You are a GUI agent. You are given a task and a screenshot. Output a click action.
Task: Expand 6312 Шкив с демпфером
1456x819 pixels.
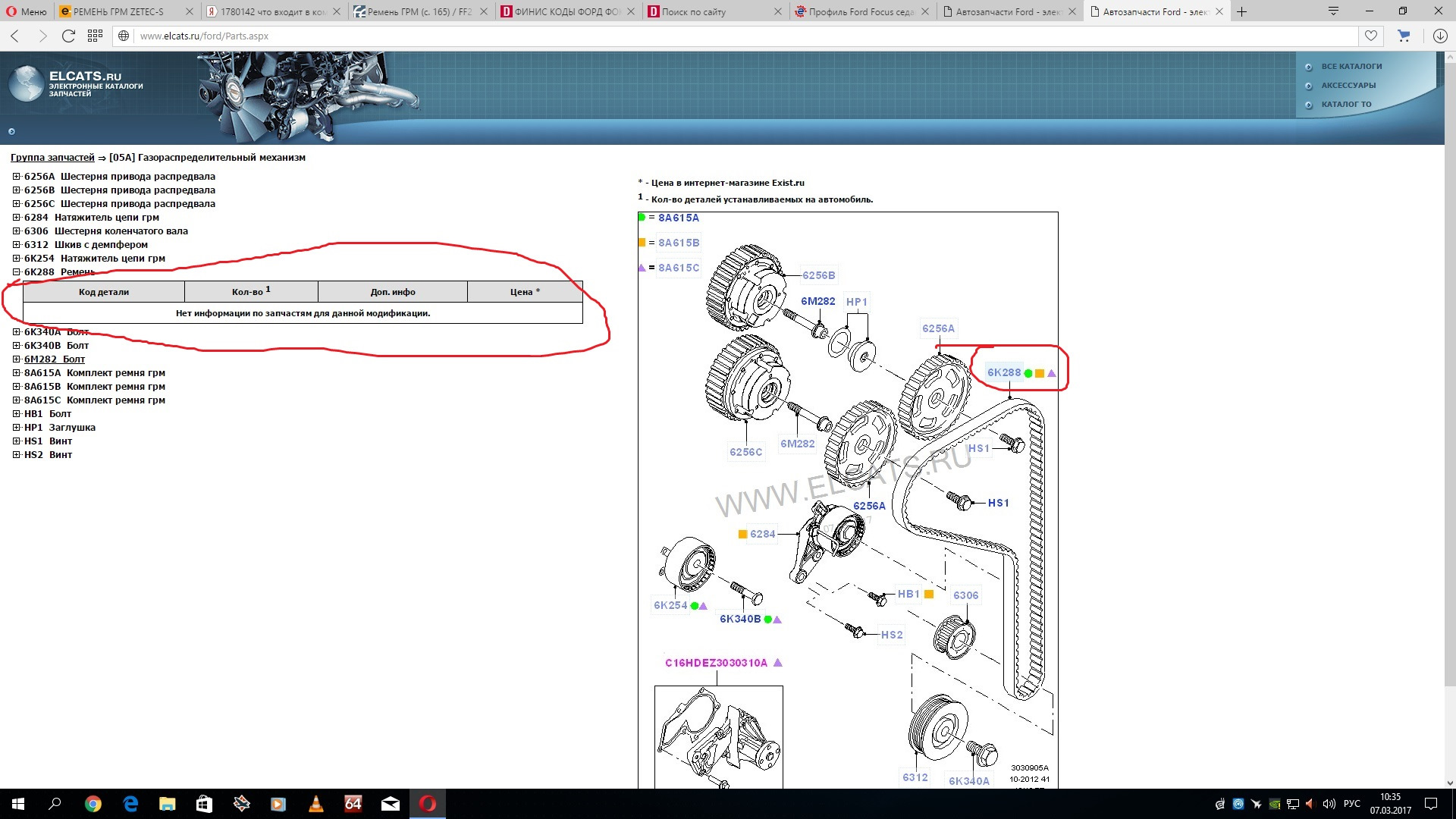pos(17,244)
